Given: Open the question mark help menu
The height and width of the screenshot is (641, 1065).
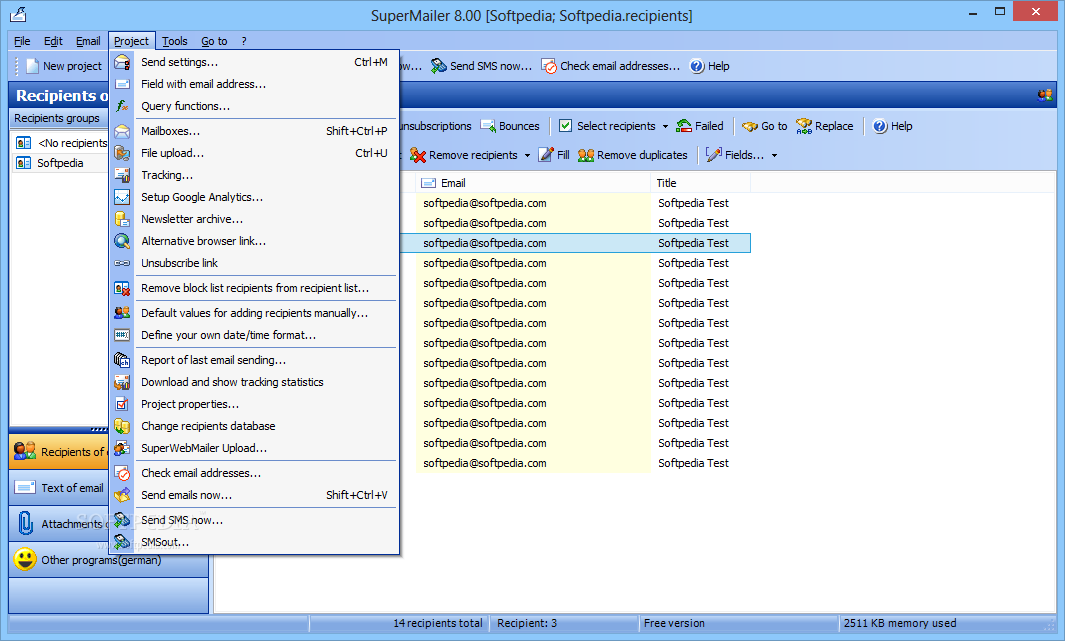Looking at the screenshot, I should point(244,41).
